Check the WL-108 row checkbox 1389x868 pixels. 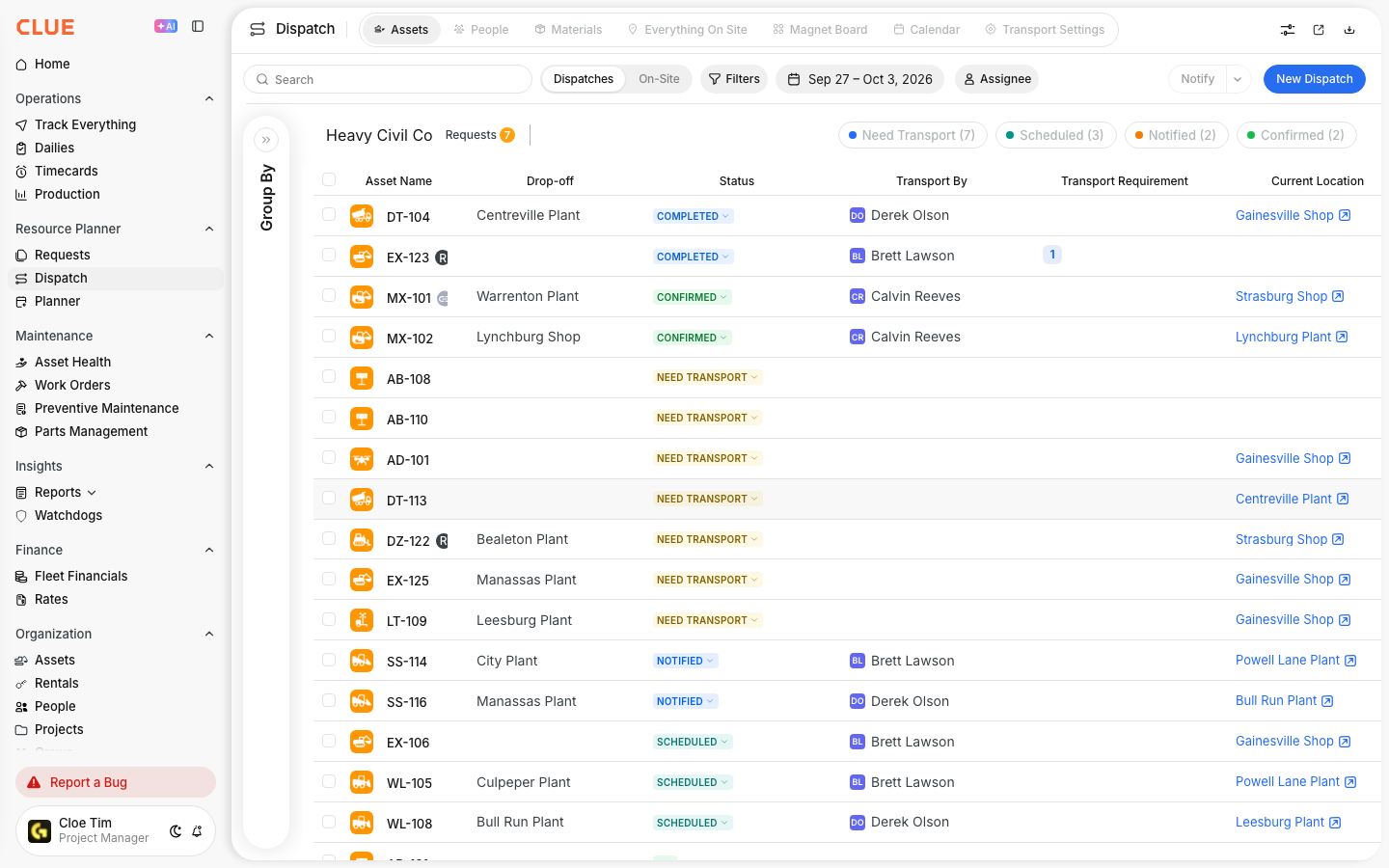[329, 822]
